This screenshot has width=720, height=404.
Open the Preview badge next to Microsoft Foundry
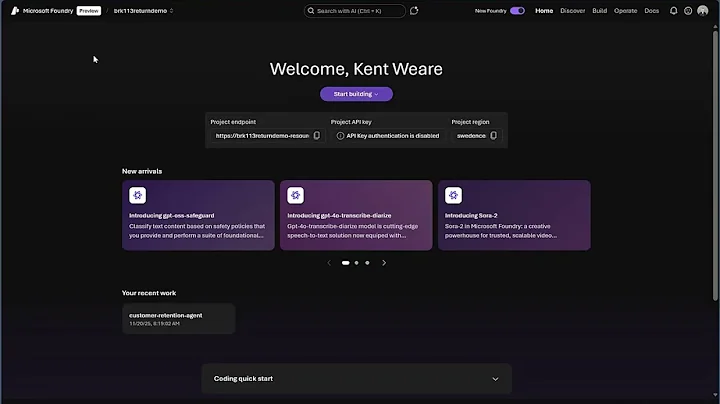[89, 11]
